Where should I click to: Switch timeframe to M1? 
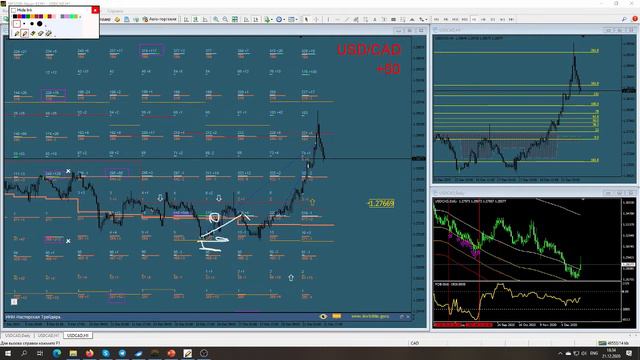point(436,19)
